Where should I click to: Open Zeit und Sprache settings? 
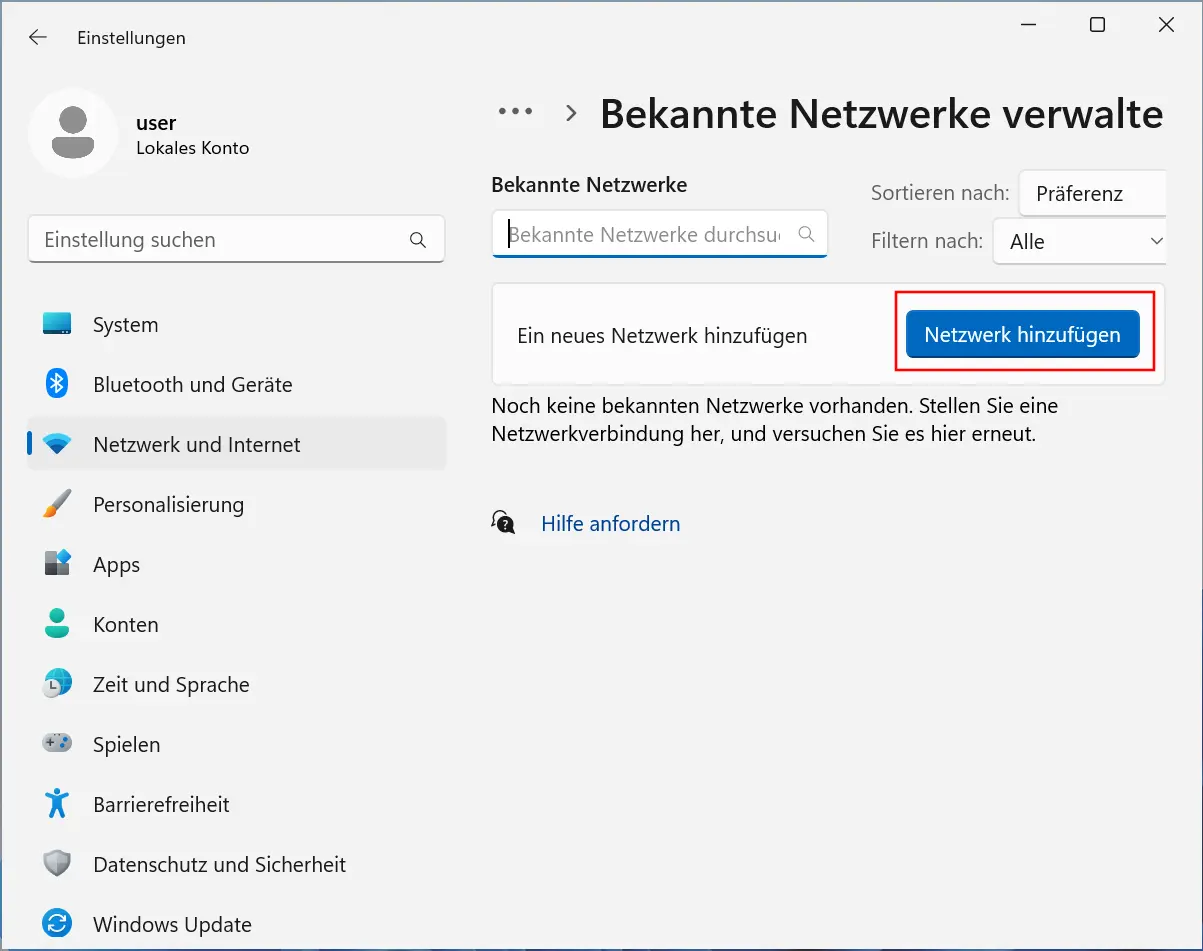(171, 685)
